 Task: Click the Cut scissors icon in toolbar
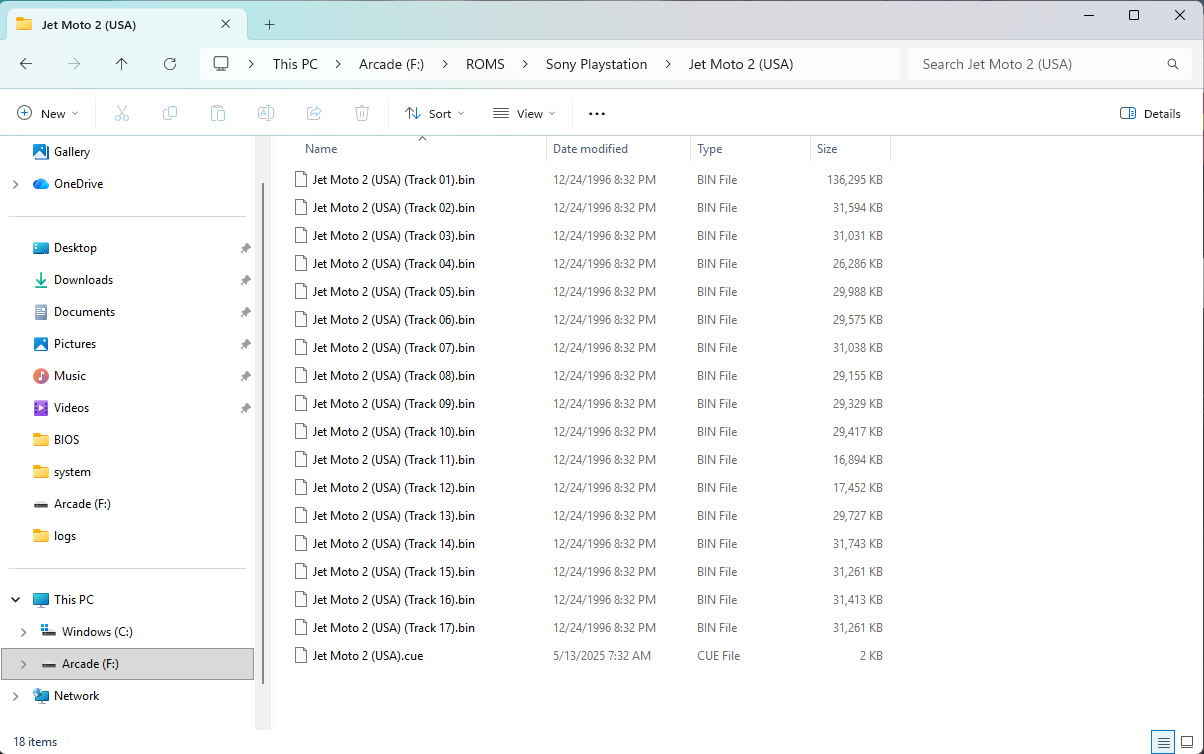point(122,114)
